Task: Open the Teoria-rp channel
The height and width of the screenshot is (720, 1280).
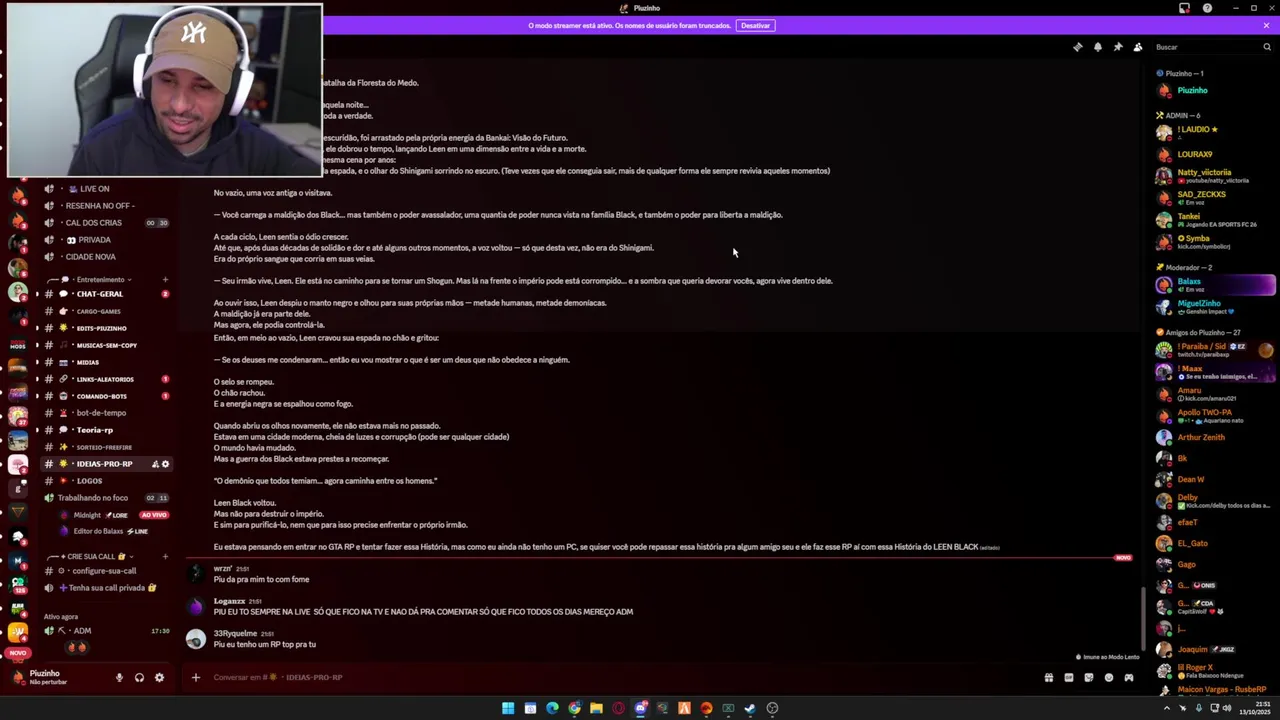Action: click(105, 430)
